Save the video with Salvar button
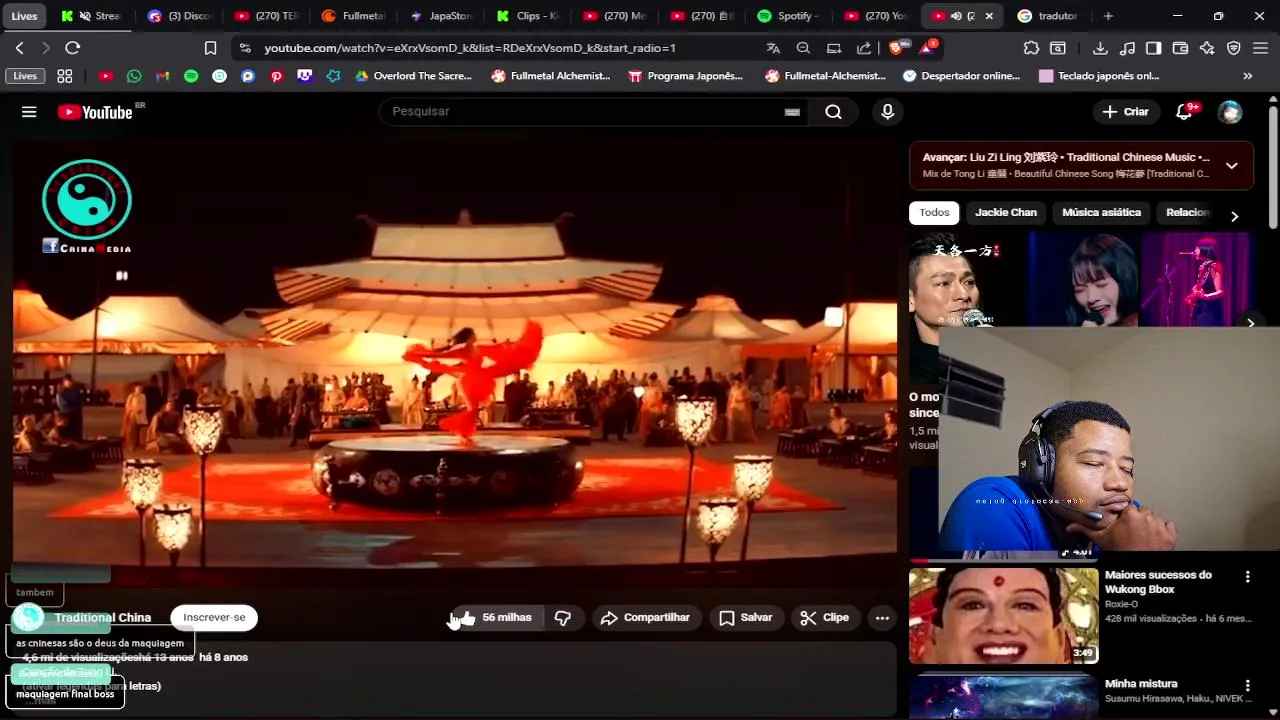Viewport: 1280px width, 720px height. click(746, 618)
